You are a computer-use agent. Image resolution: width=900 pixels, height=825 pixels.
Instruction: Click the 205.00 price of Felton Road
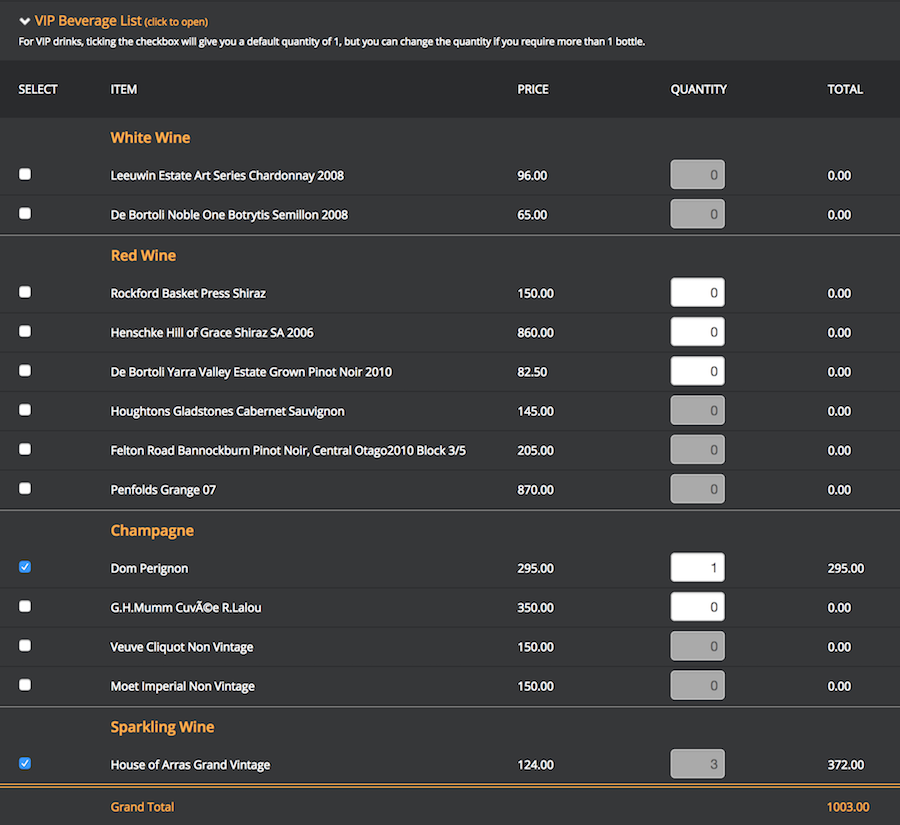(x=536, y=451)
